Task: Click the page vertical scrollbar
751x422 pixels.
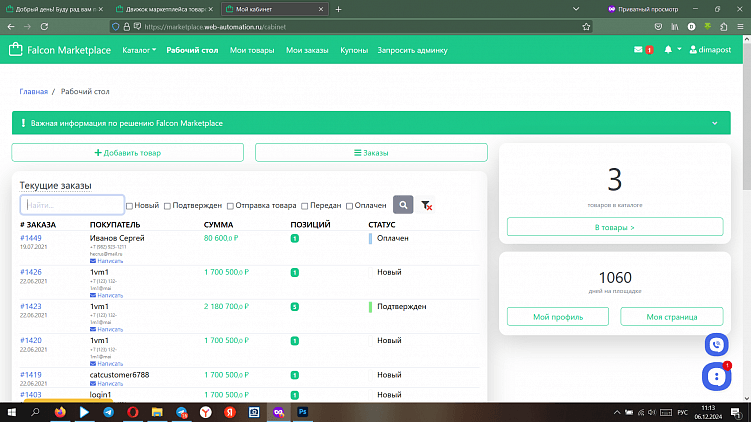Action: (747, 115)
